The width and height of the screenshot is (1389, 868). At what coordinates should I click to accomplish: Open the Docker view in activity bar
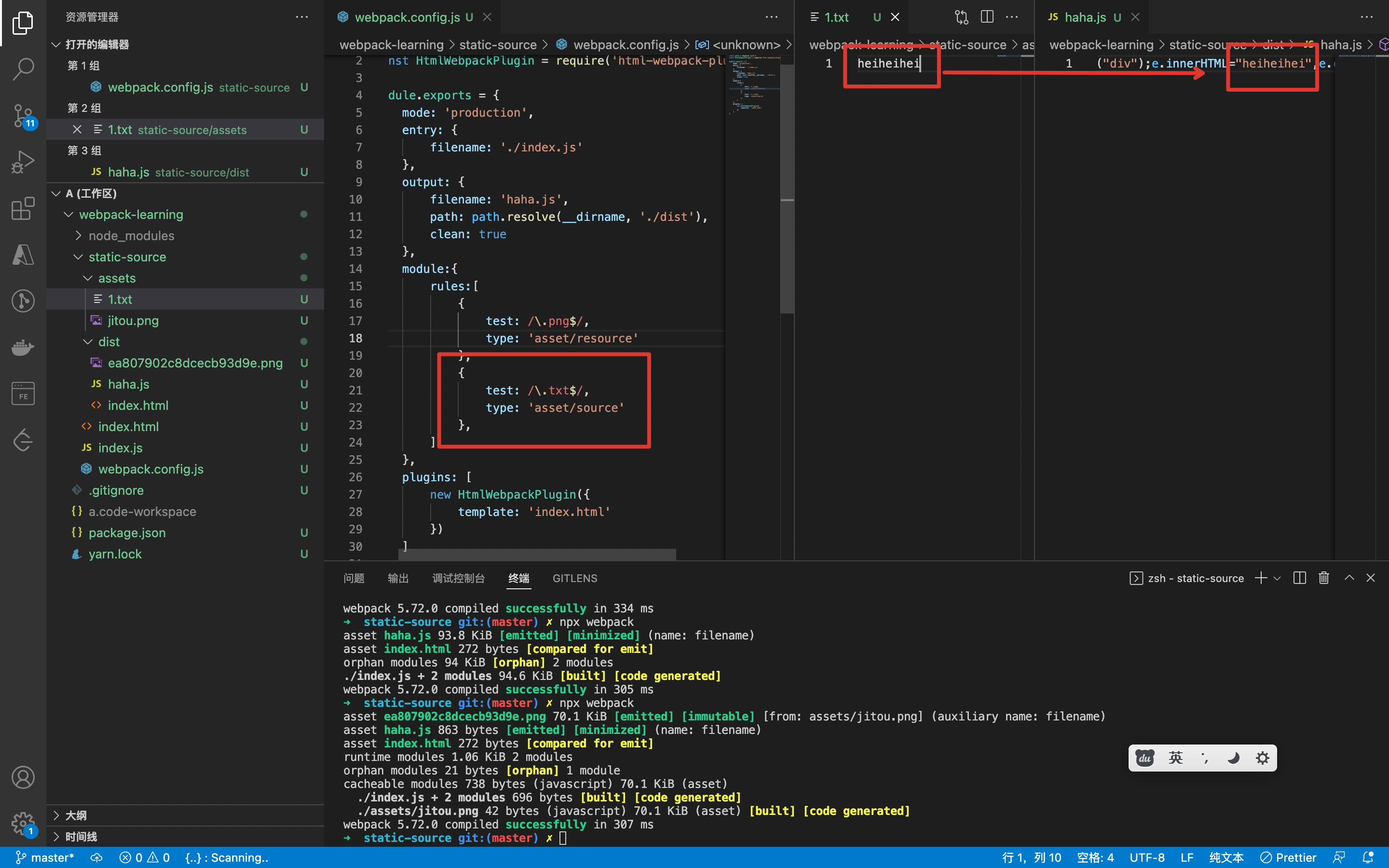tap(23, 347)
